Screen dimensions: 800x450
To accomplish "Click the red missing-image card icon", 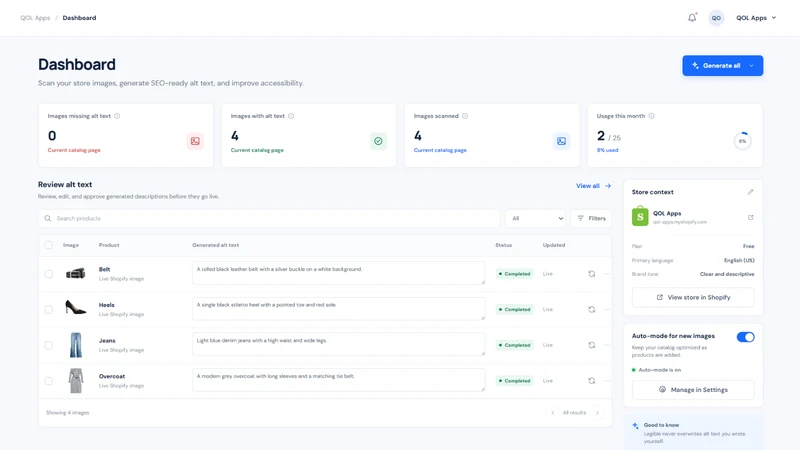I will click(x=195, y=141).
